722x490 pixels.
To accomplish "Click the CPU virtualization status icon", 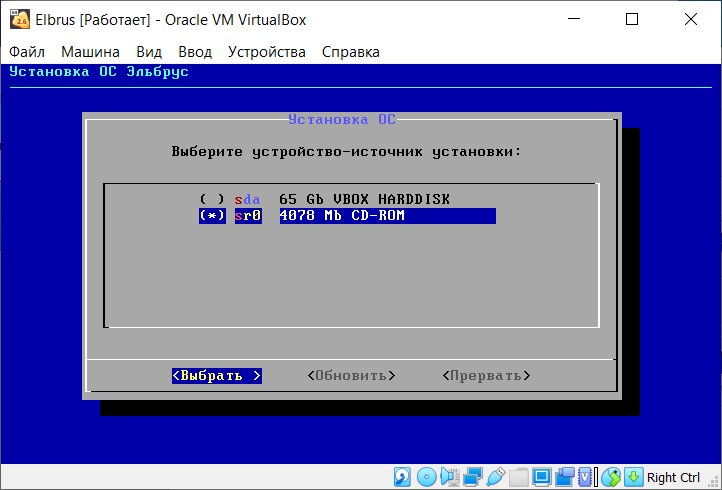I will tap(585, 477).
